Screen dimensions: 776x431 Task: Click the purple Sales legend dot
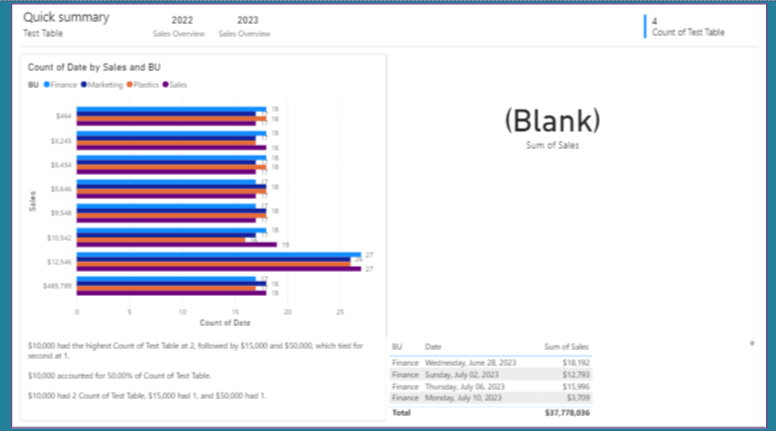point(167,85)
